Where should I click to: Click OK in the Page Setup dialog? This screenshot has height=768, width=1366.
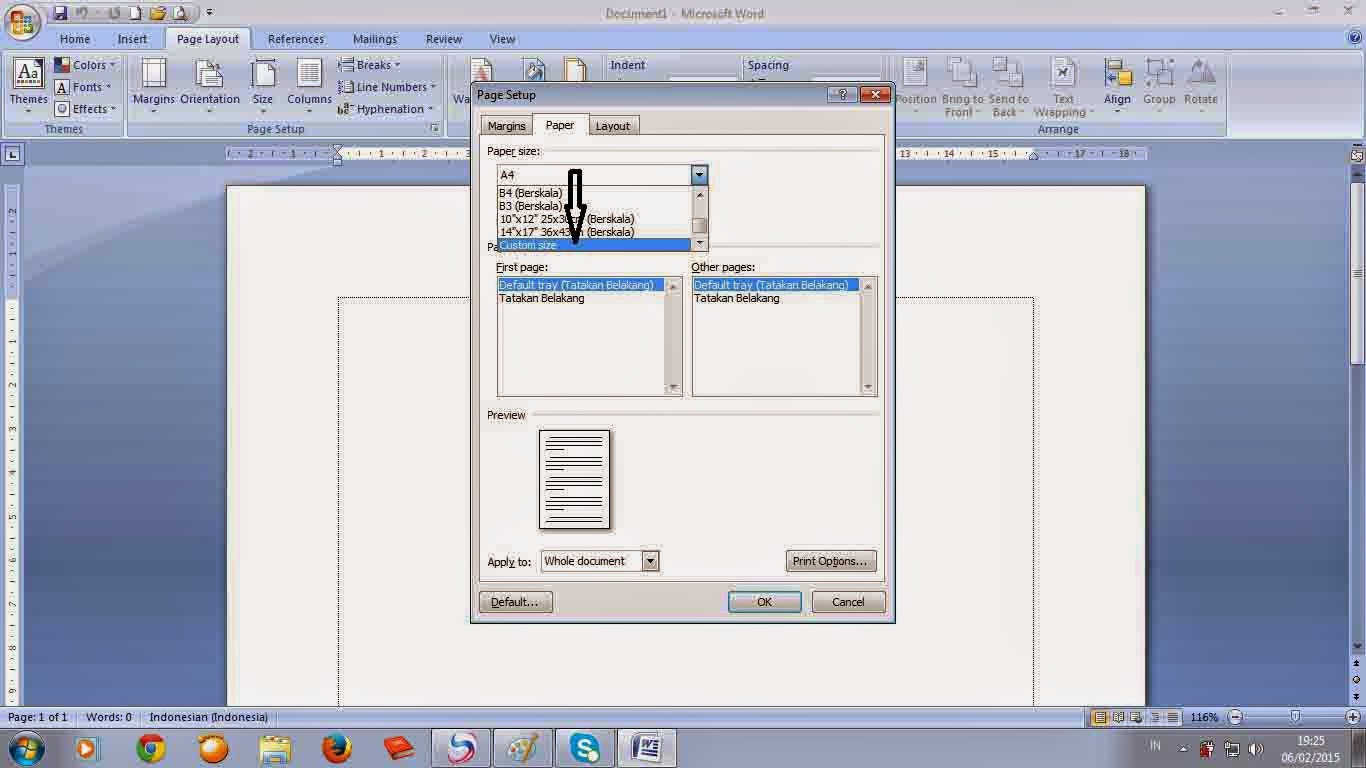pyautogui.click(x=764, y=602)
